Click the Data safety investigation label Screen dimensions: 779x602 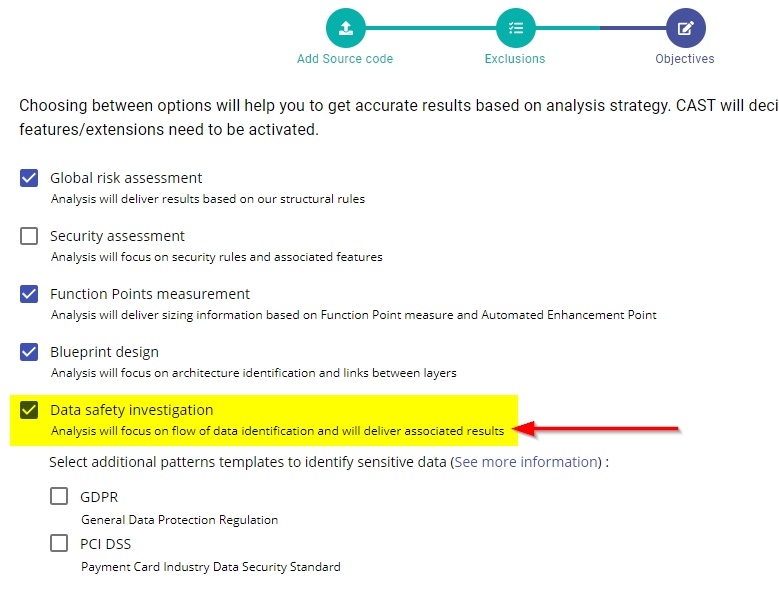pyautogui.click(x=131, y=410)
